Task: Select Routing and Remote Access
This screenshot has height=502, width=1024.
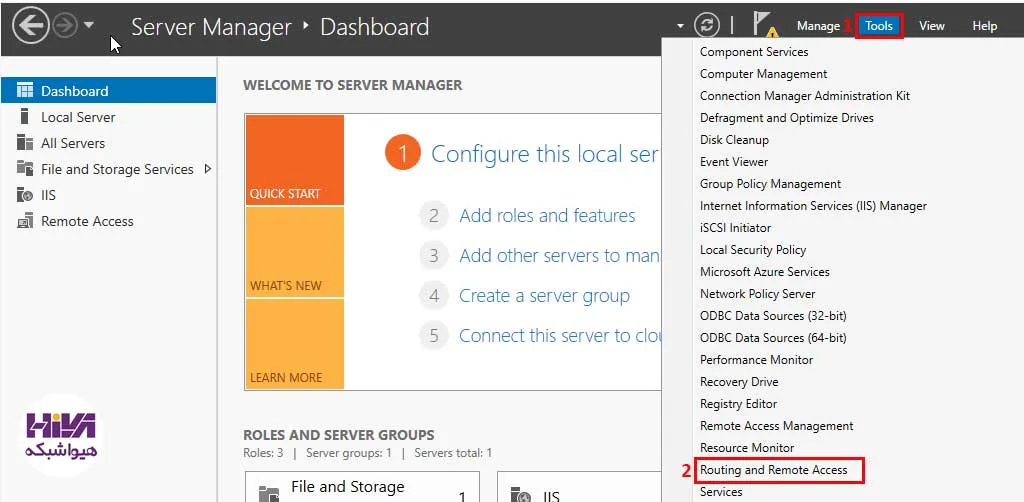Action: 773,470
